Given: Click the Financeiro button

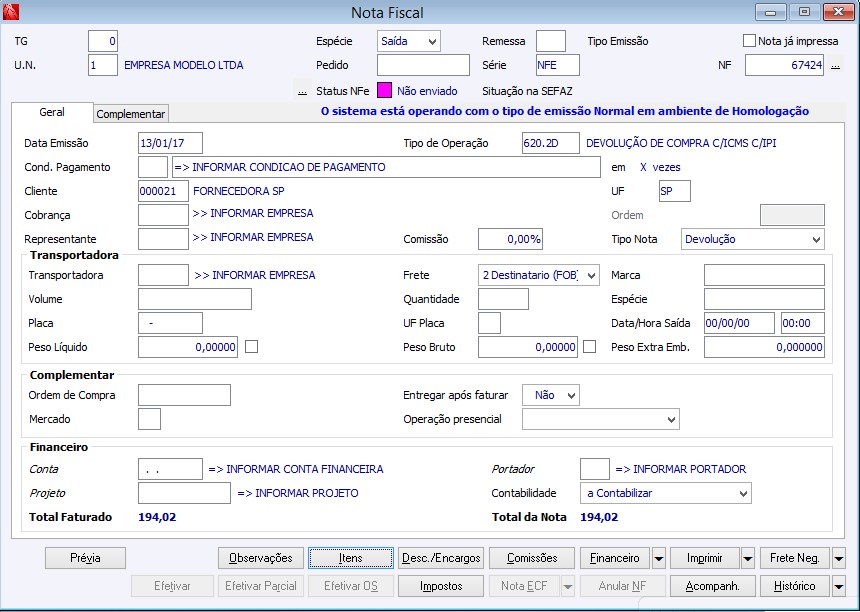Looking at the screenshot, I should point(615,558).
